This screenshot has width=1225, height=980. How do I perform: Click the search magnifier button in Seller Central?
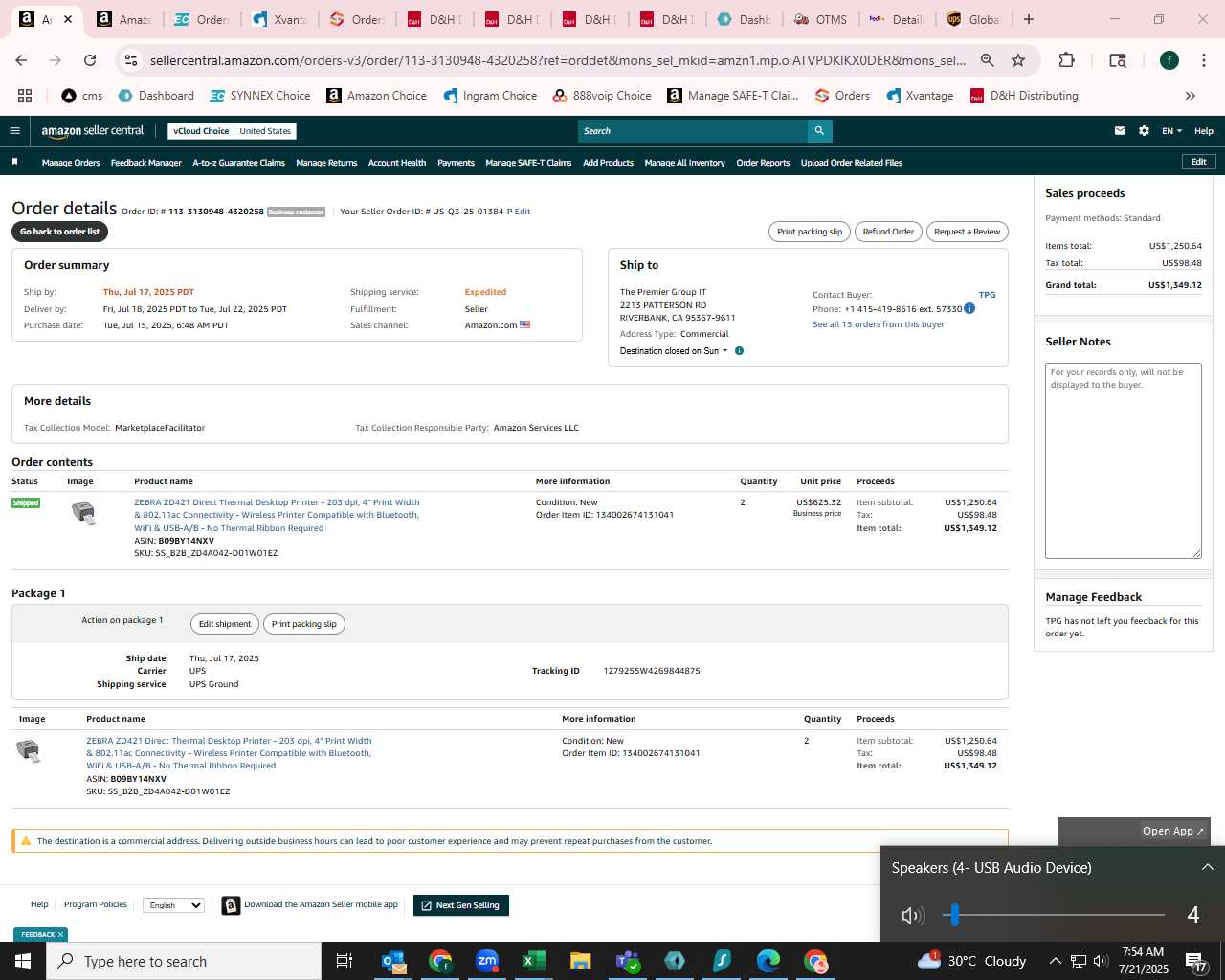(819, 131)
